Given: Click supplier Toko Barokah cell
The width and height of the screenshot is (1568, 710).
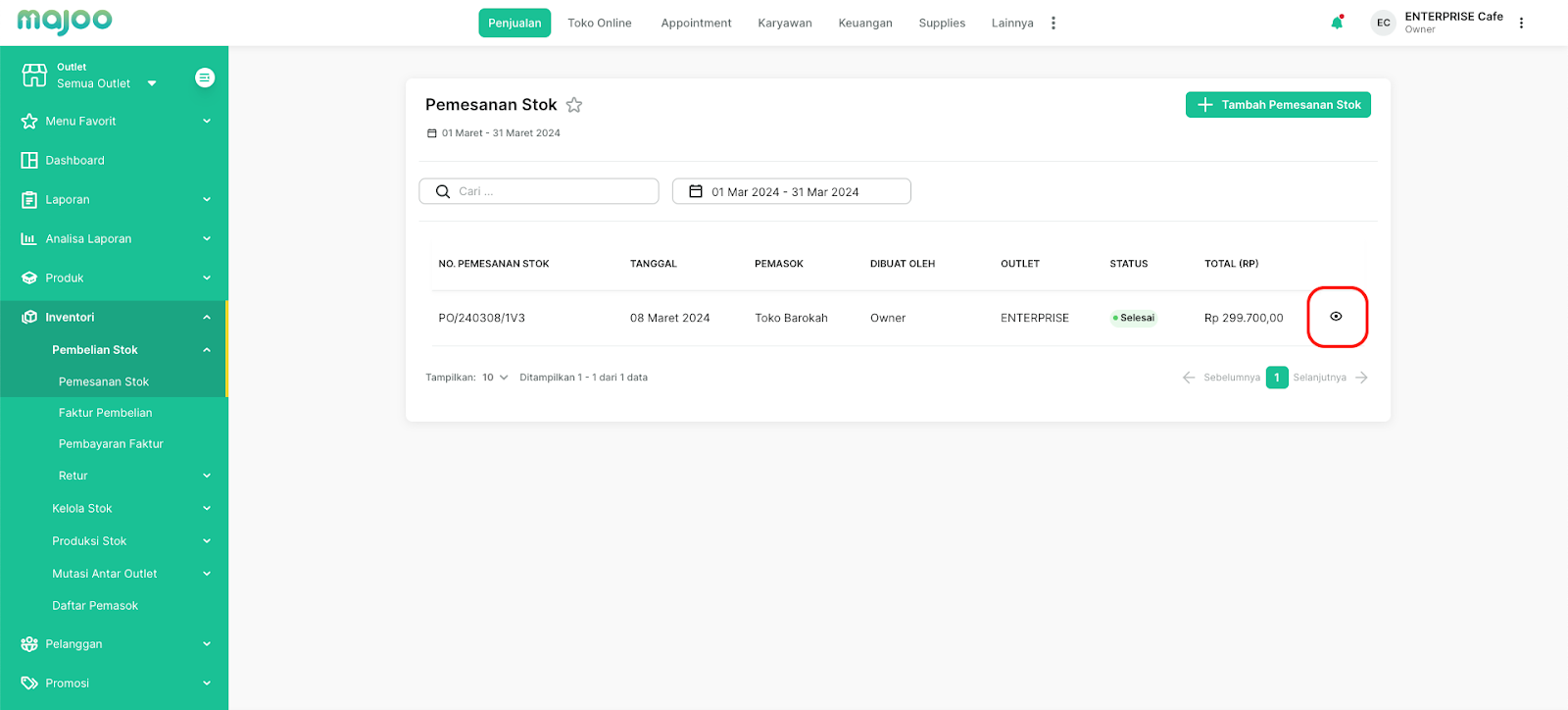Looking at the screenshot, I should pos(791,318).
